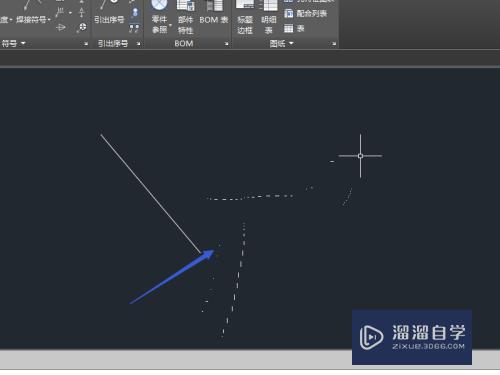Select the horizontal dashed line in the drawing

[x=249, y=197]
